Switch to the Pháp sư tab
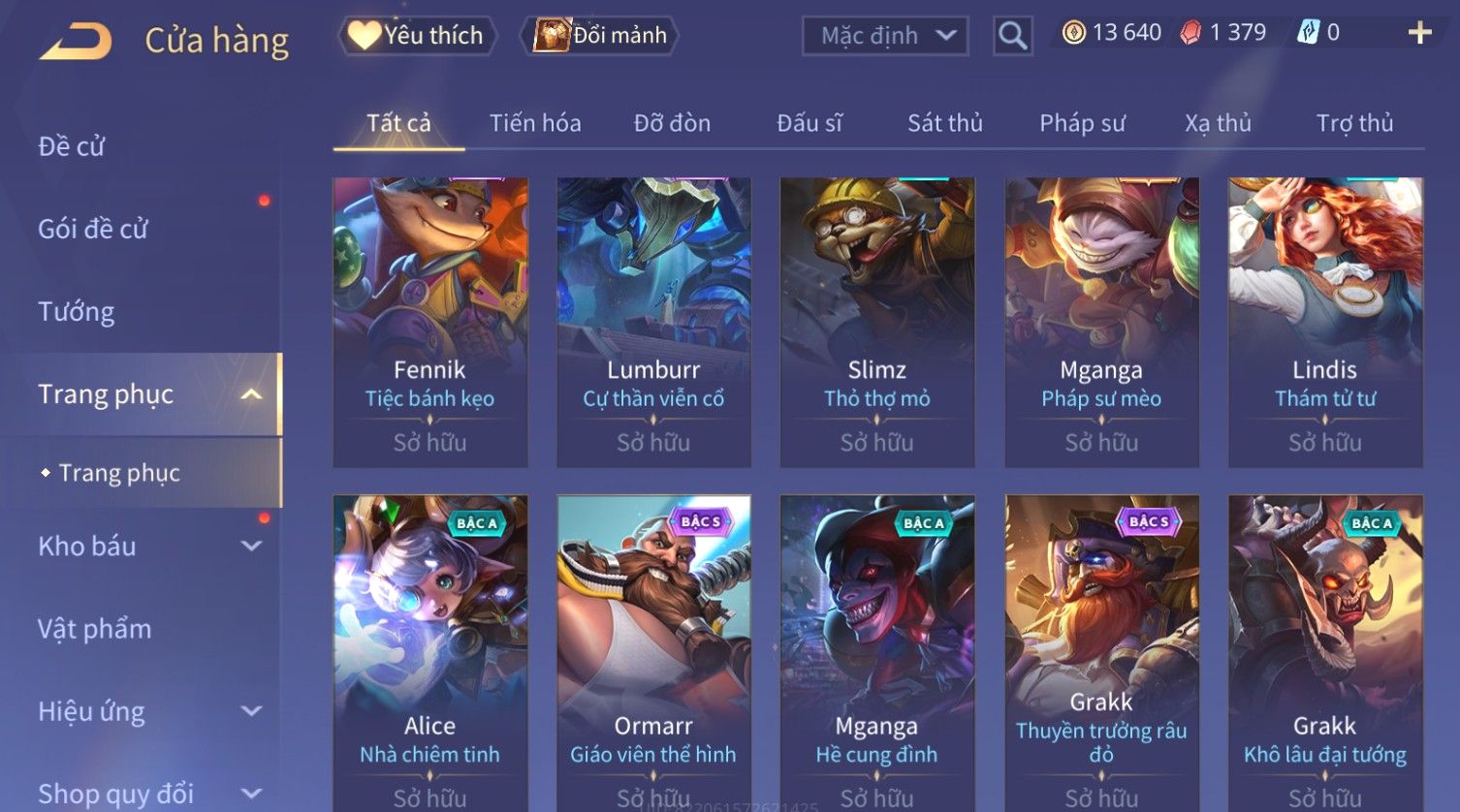Viewport: 1460px width, 812px height. click(1082, 123)
